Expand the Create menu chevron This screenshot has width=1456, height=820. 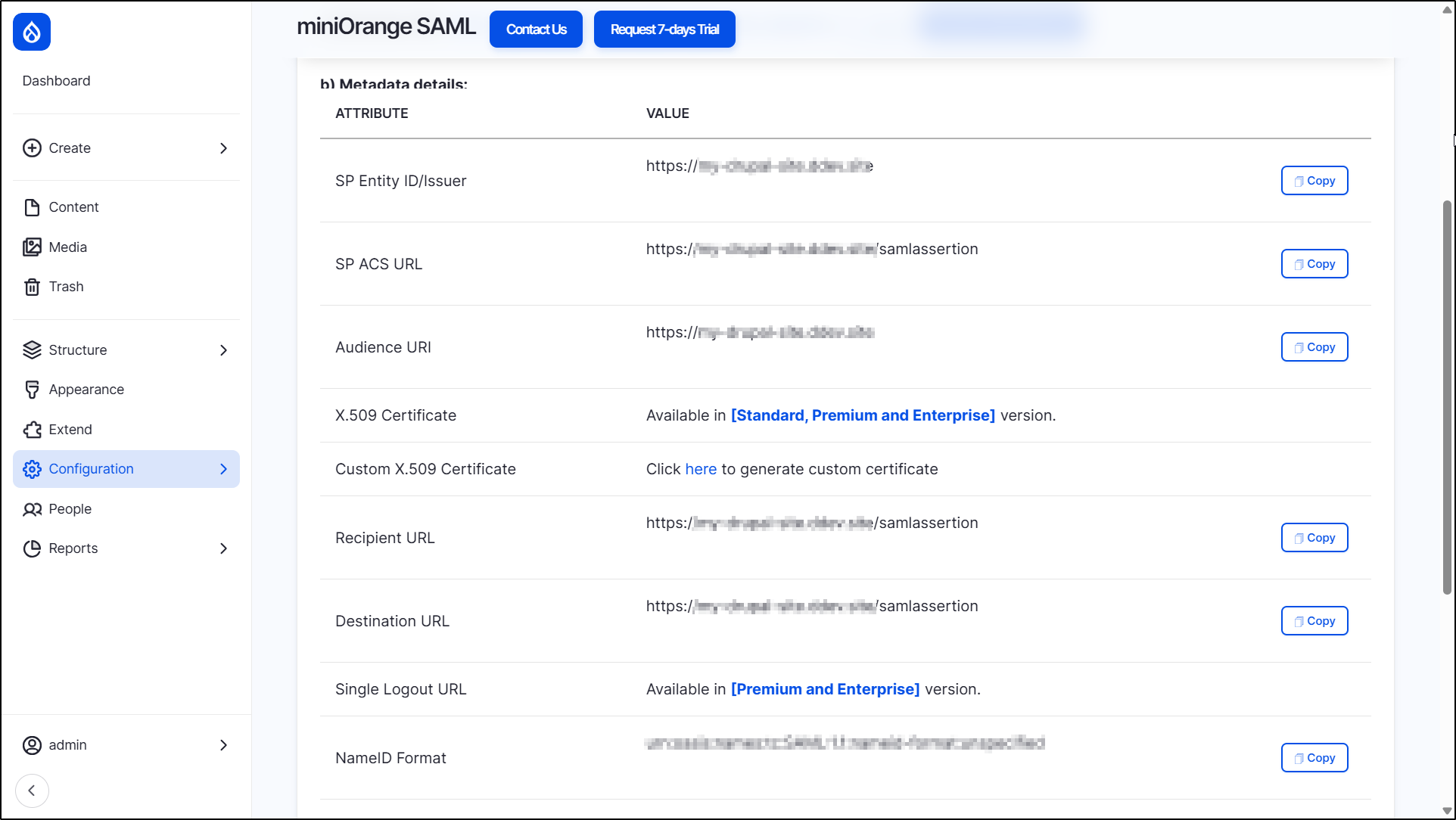[x=223, y=148]
